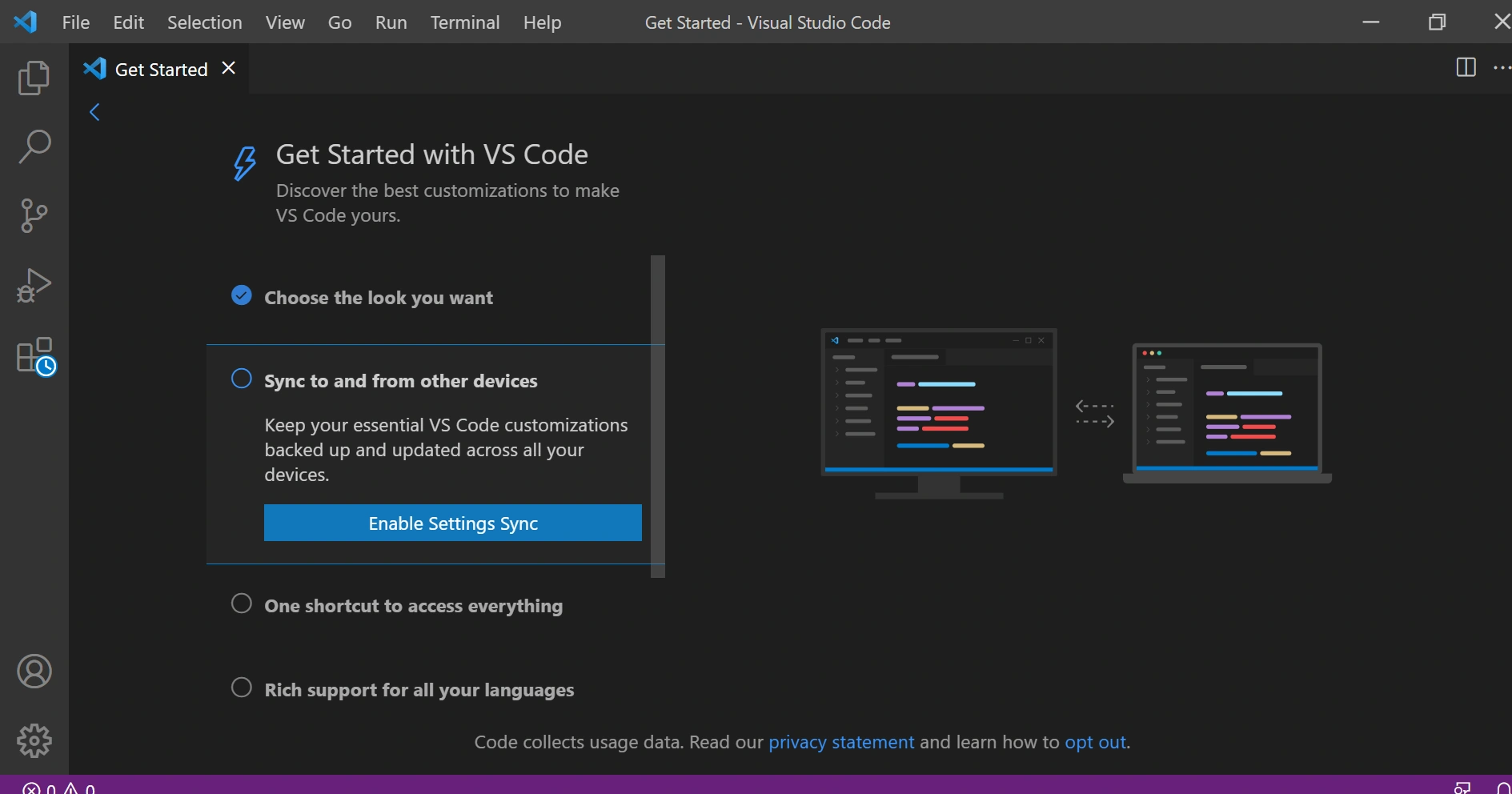The image size is (1512, 794).
Task: Click the Enable Settings Sync button
Action: tap(453, 523)
